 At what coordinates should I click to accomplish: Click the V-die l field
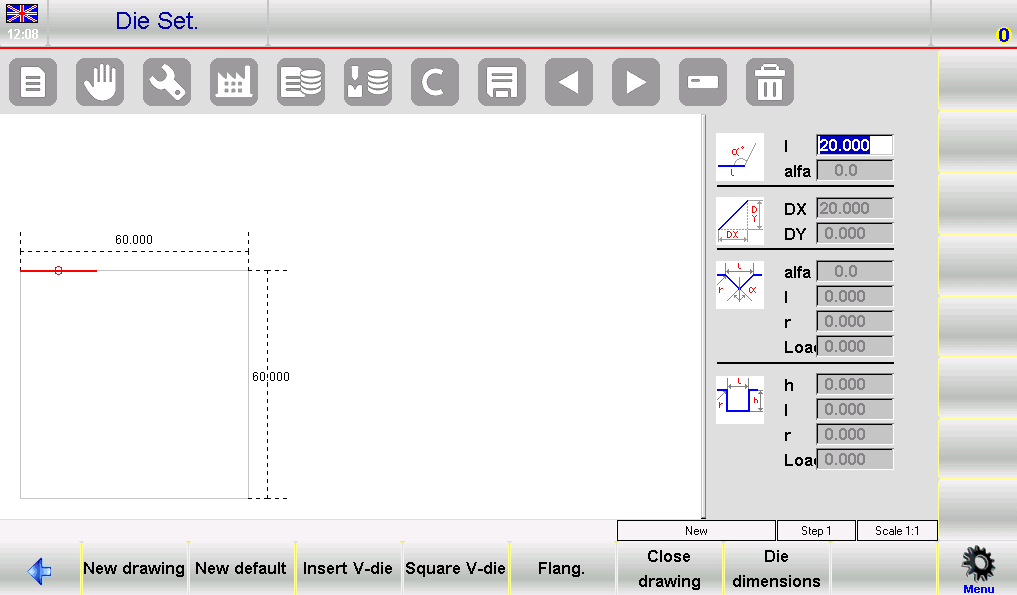pos(855,297)
